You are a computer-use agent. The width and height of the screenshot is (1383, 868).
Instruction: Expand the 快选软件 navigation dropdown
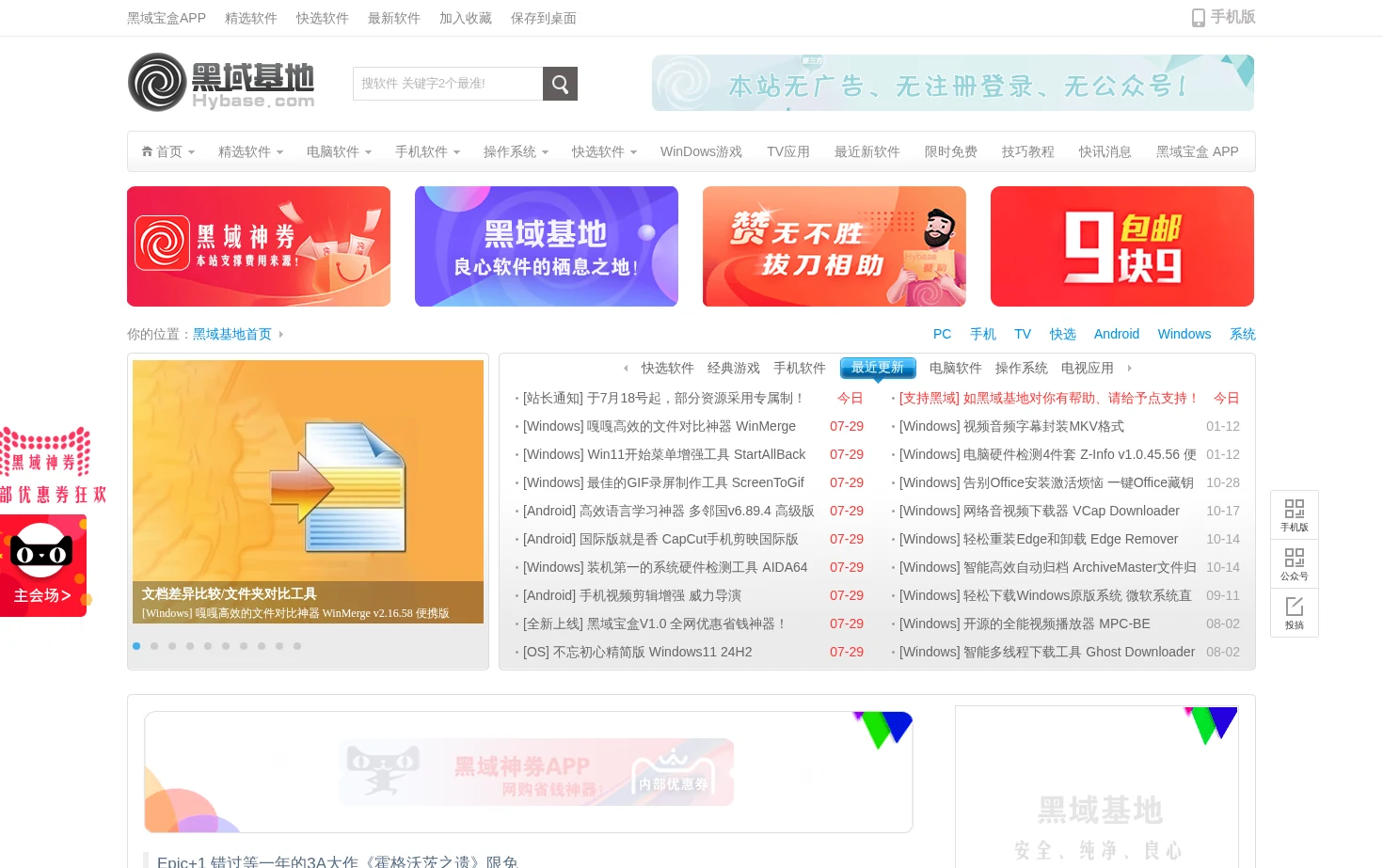634,152
